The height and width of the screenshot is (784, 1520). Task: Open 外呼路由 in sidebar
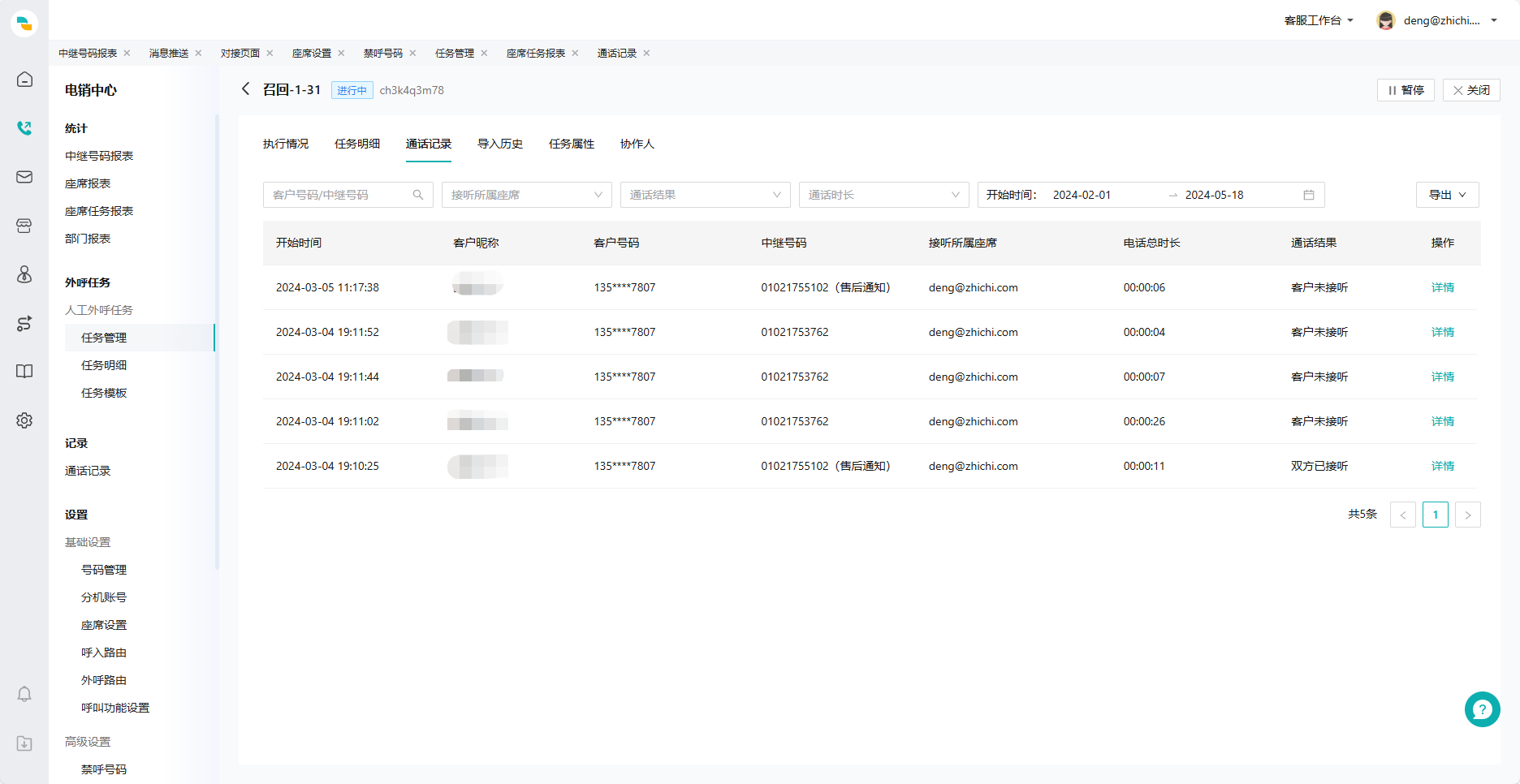(x=104, y=680)
